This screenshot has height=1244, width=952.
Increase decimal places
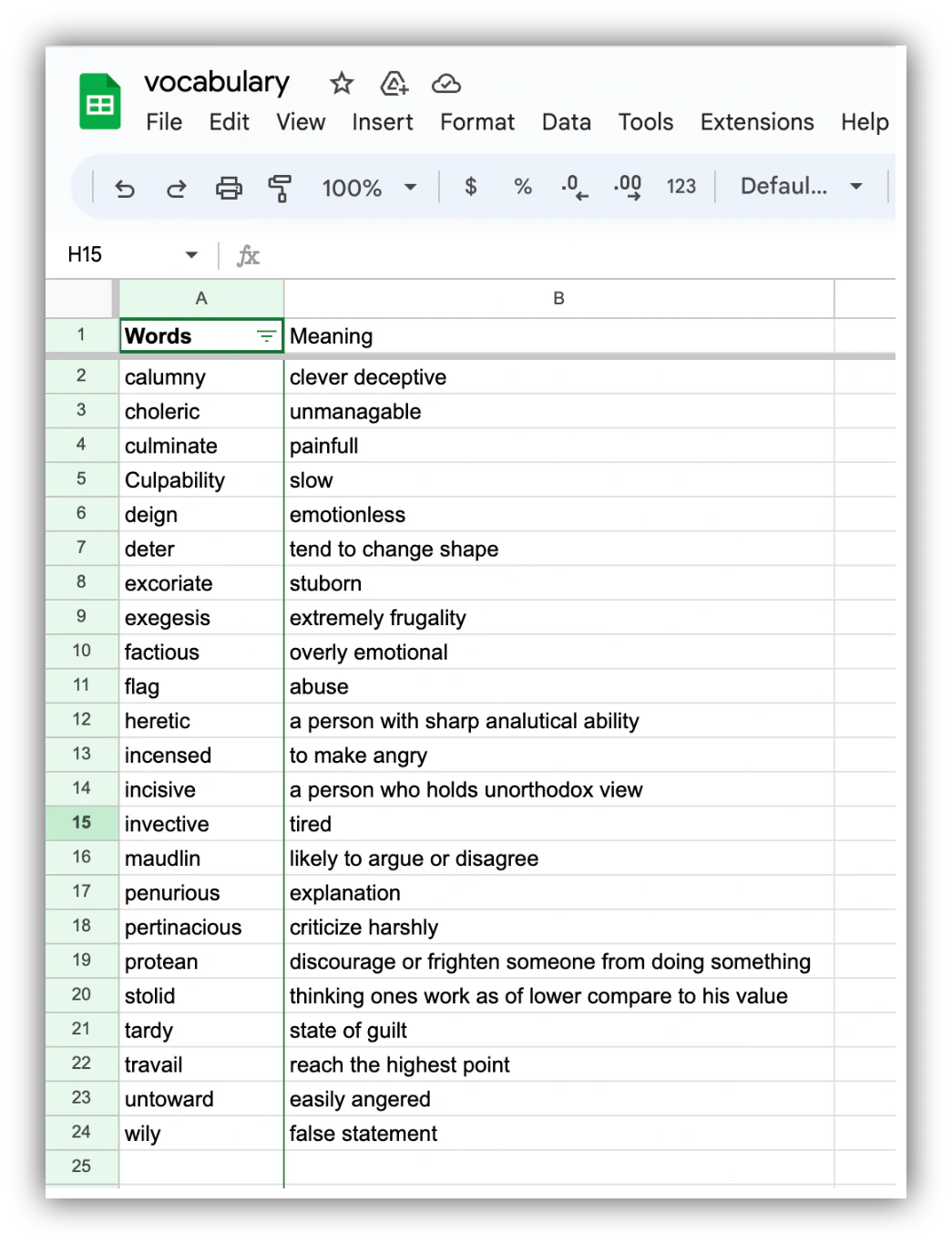(628, 187)
